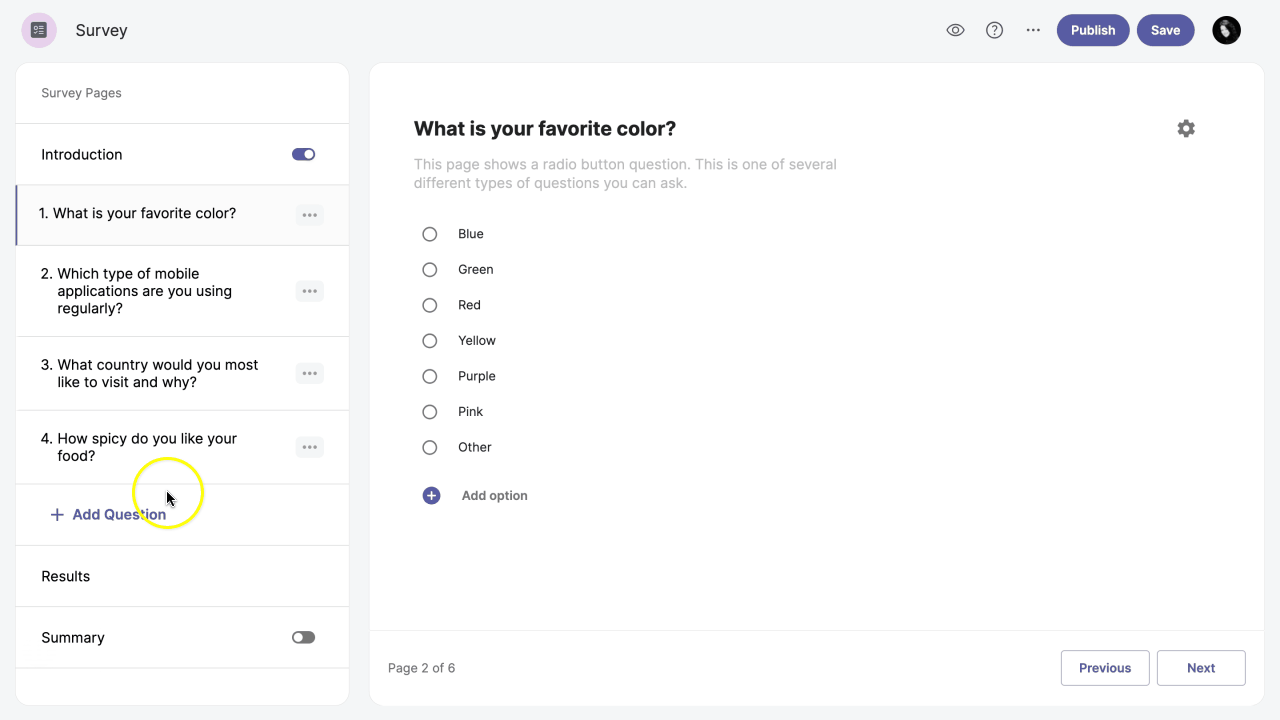Open options menu for mobile applications question

tap(309, 291)
